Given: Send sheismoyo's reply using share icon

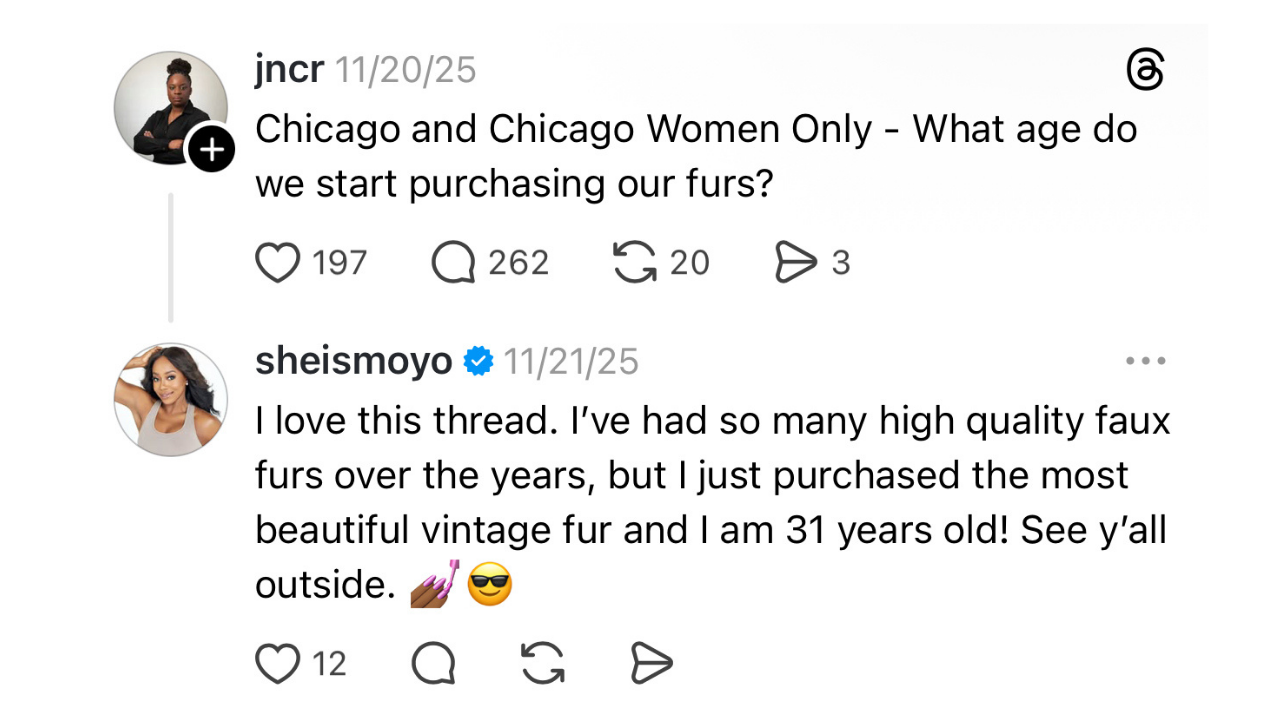Looking at the screenshot, I should coord(651,663).
